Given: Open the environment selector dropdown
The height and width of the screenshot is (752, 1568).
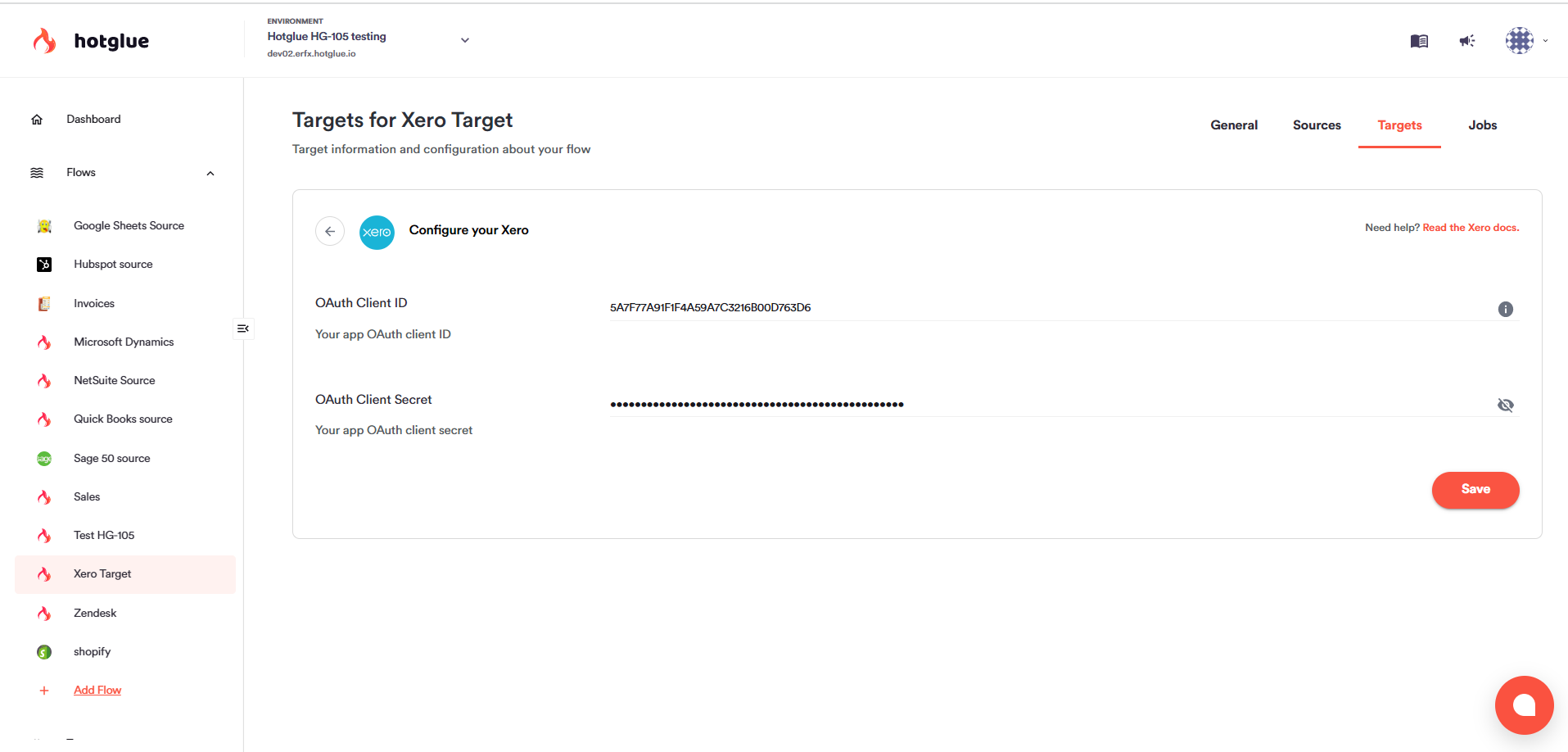Looking at the screenshot, I should click(465, 39).
